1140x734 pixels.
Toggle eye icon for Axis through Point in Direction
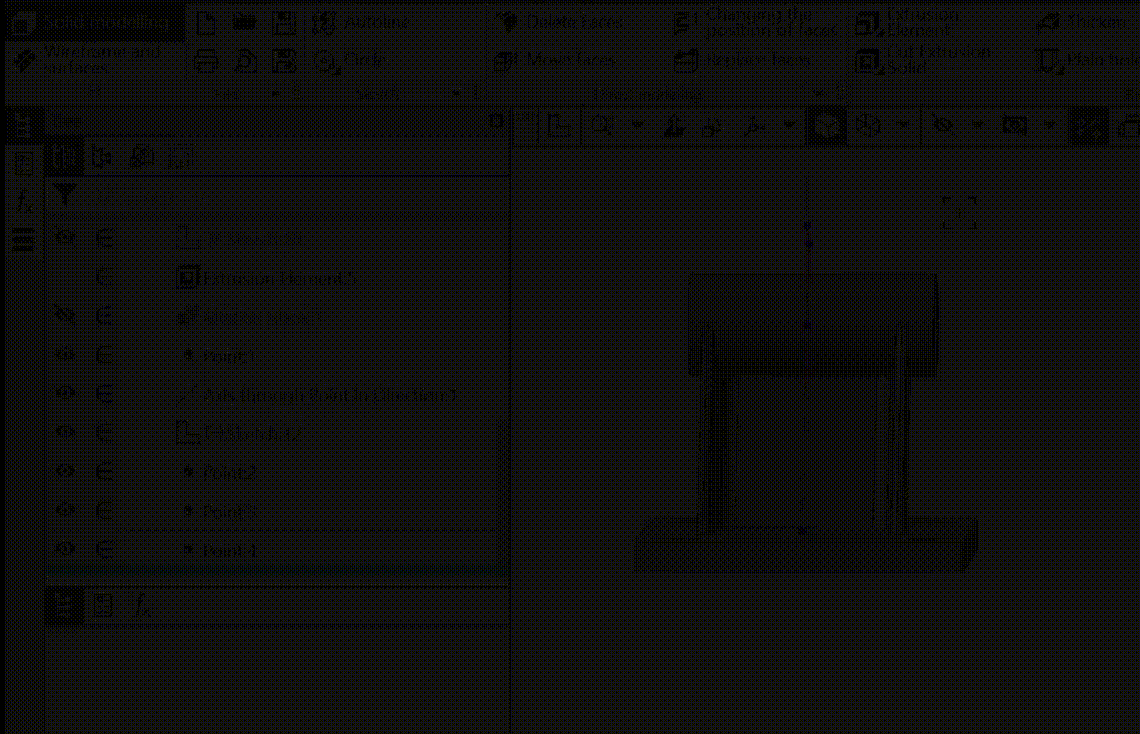pos(66,393)
